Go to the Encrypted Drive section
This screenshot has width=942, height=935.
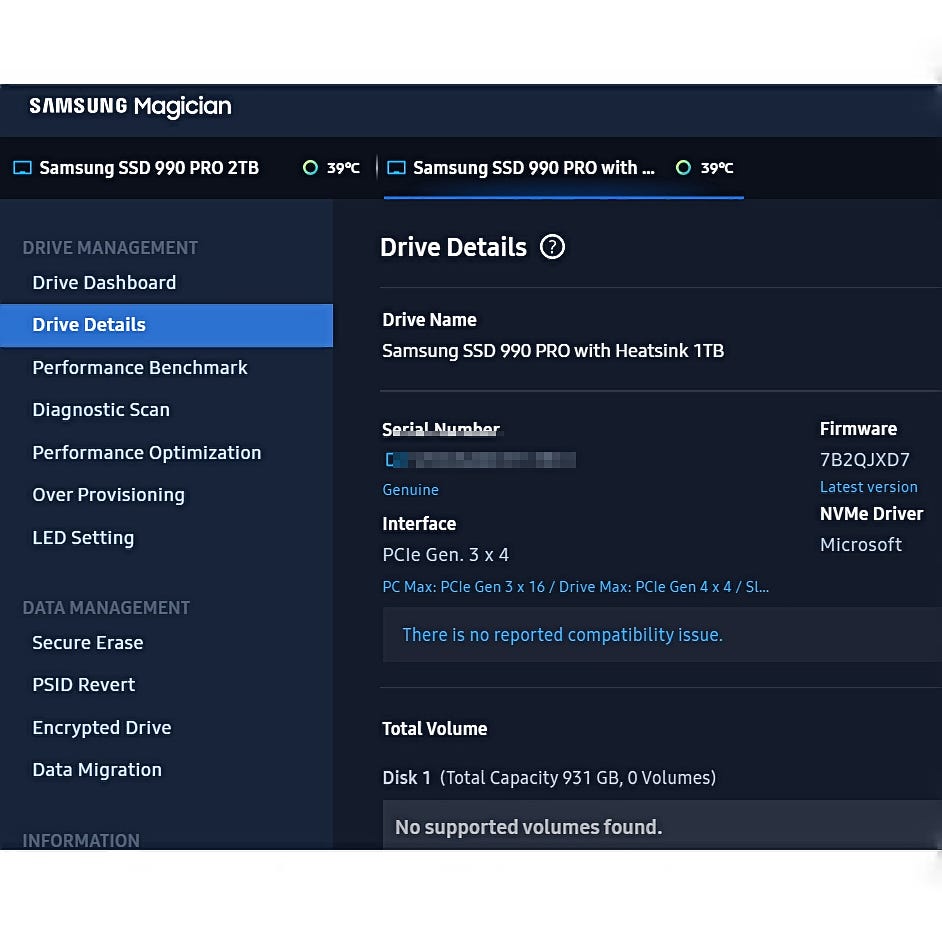pos(102,728)
